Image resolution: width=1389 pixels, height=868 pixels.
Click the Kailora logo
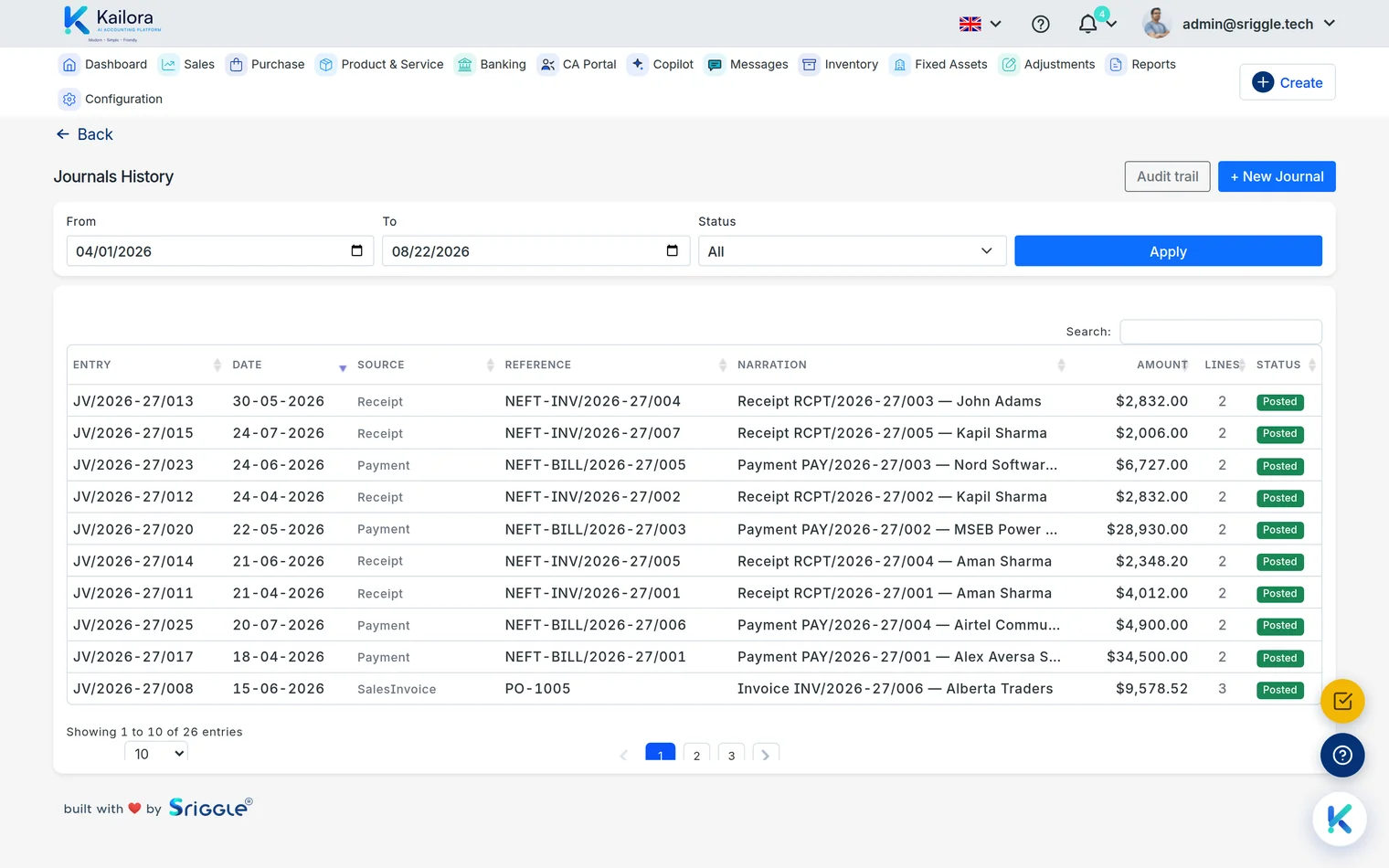pyautogui.click(x=111, y=23)
